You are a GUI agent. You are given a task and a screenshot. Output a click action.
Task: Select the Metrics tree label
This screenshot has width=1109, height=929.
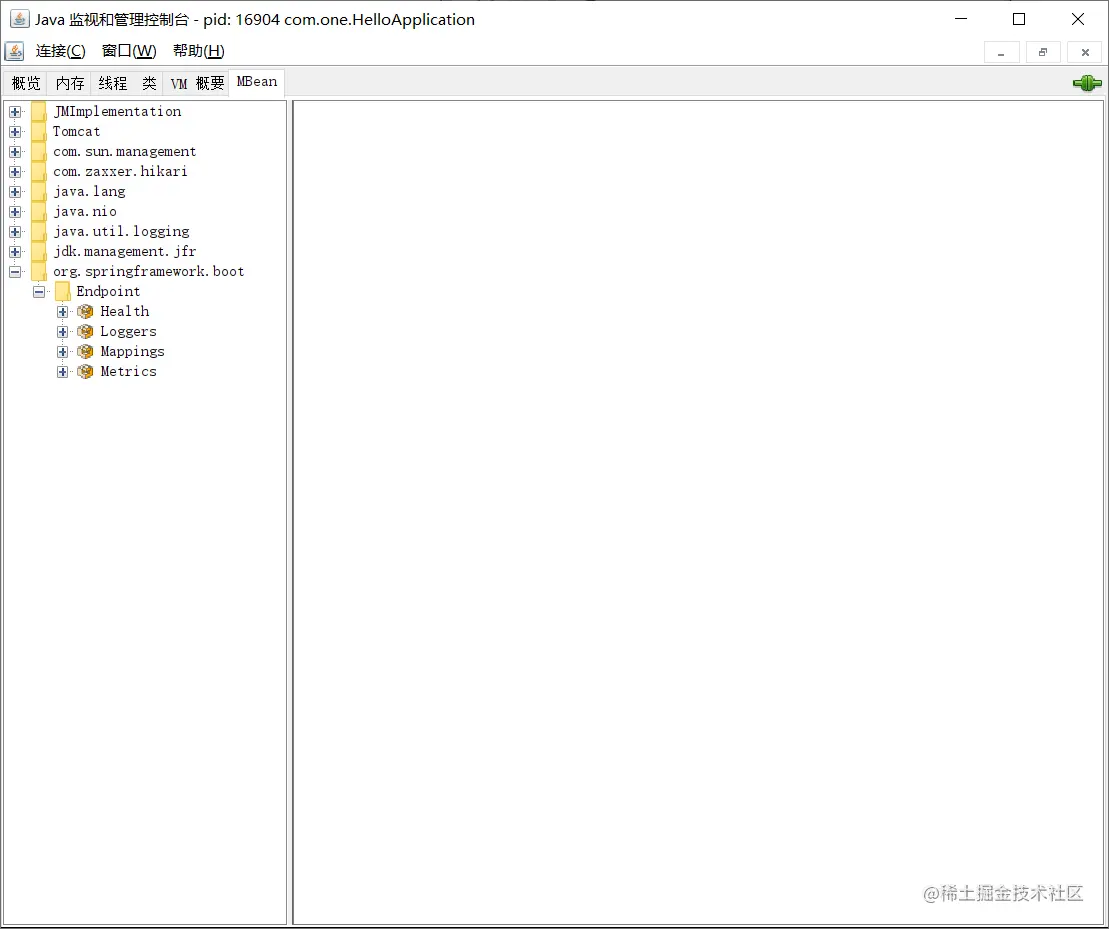coord(128,372)
